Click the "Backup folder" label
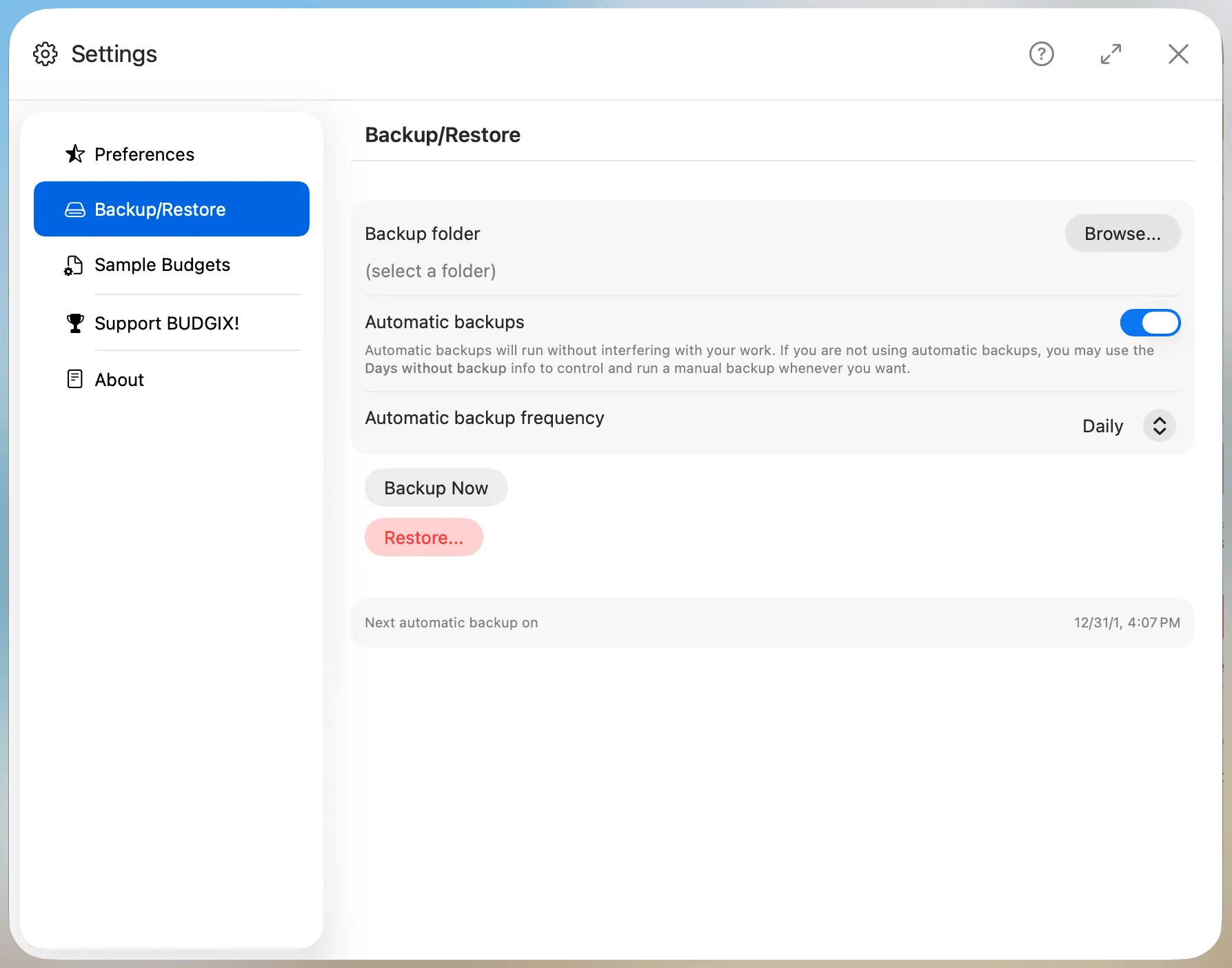Screen dimensions: 1232x968 (x=422, y=234)
